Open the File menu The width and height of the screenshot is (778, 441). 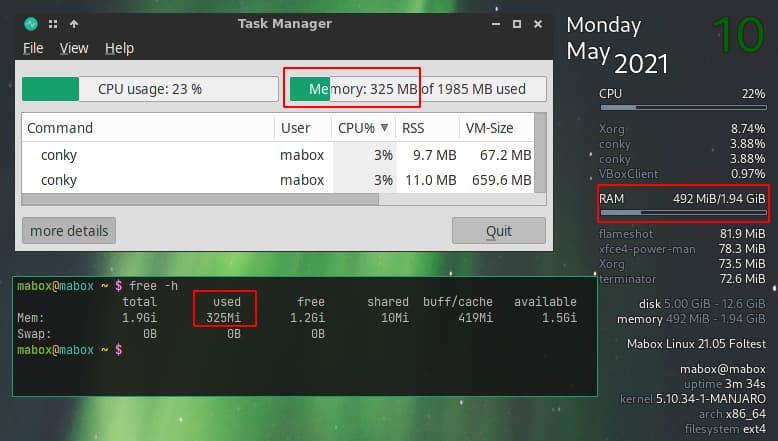(x=33, y=47)
